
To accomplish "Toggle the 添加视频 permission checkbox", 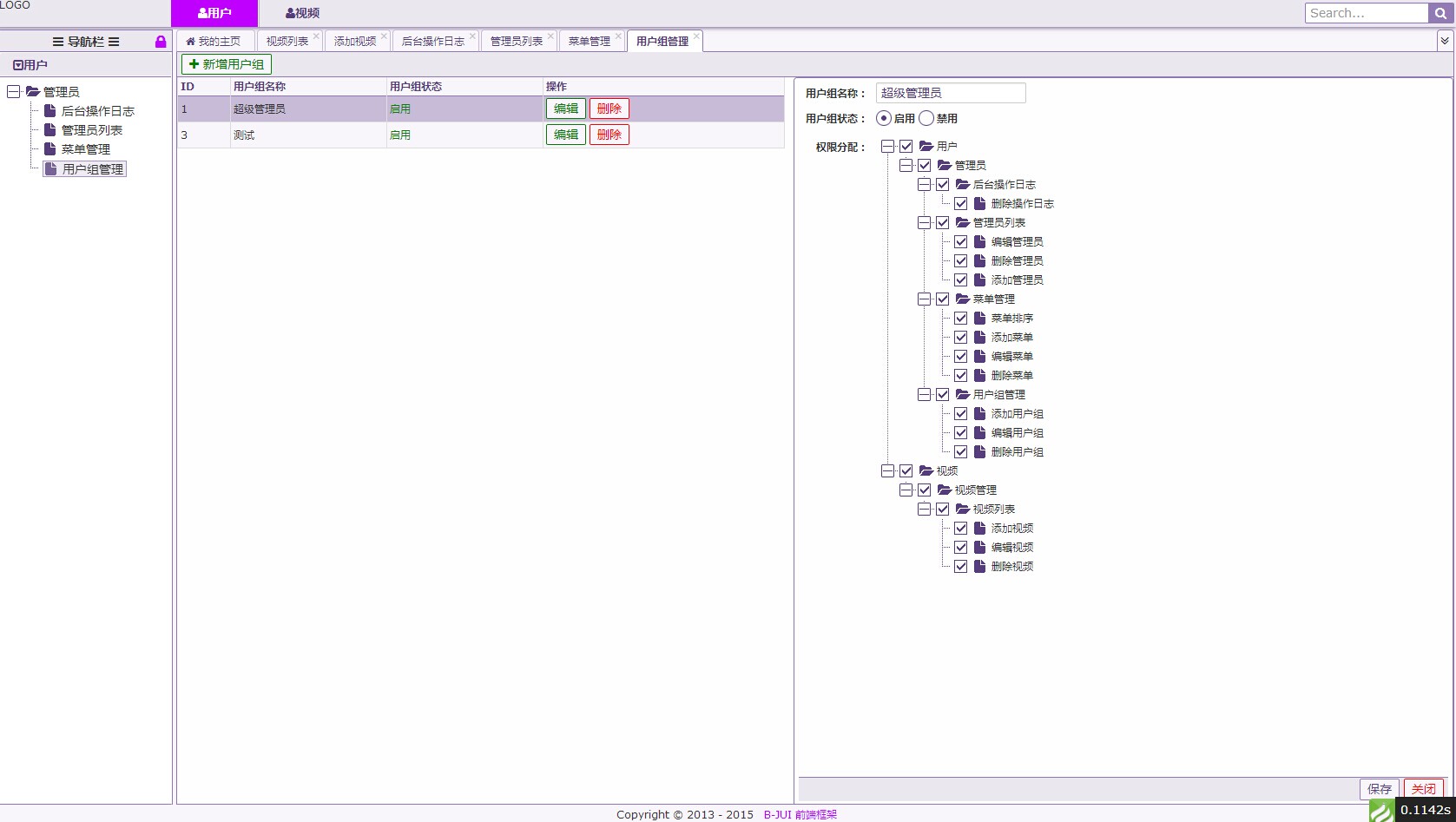I will click(961, 529).
